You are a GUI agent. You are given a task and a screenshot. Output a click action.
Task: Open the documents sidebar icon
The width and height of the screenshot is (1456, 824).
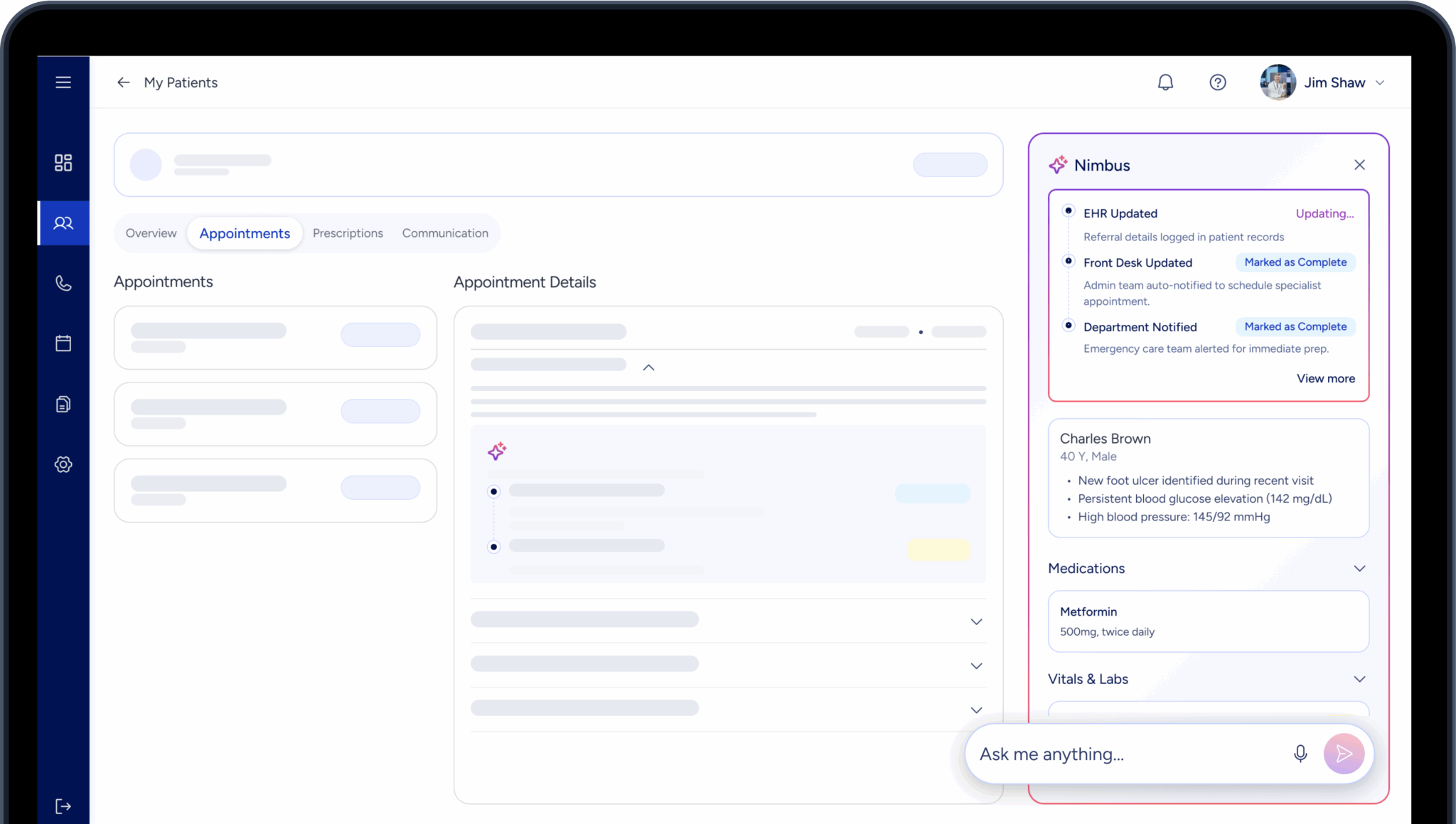[x=63, y=404]
